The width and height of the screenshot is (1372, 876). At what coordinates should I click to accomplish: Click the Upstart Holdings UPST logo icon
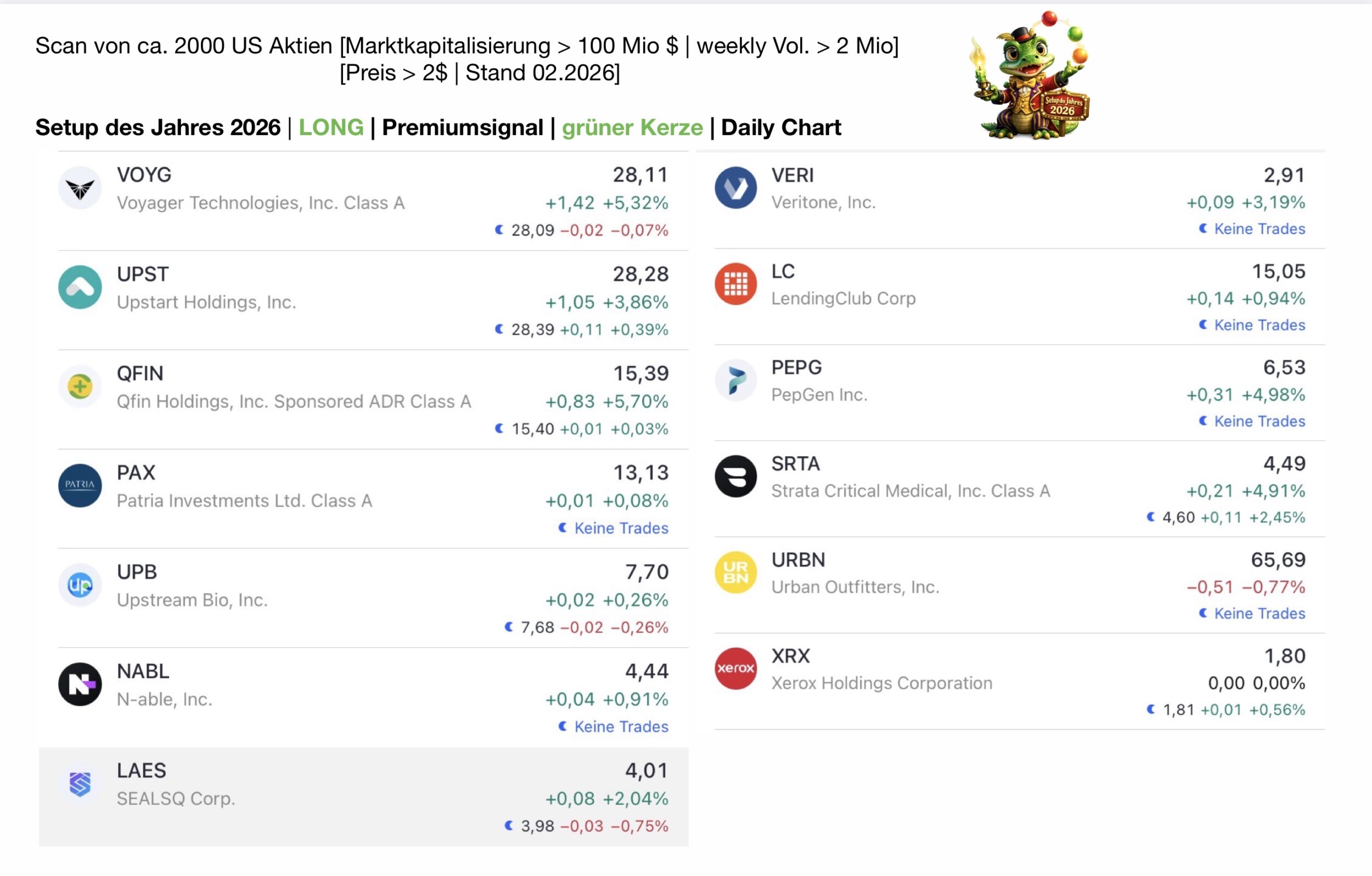80,287
